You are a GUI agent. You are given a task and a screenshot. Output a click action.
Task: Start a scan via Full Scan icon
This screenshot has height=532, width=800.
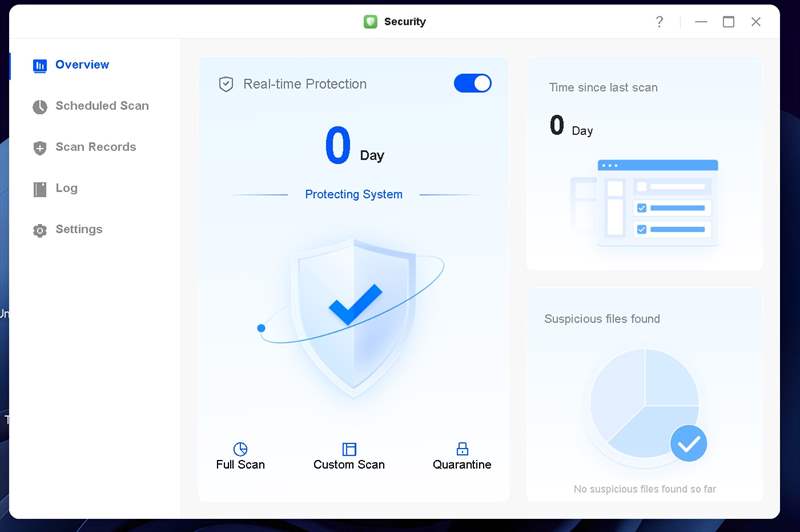click(240, 449)
